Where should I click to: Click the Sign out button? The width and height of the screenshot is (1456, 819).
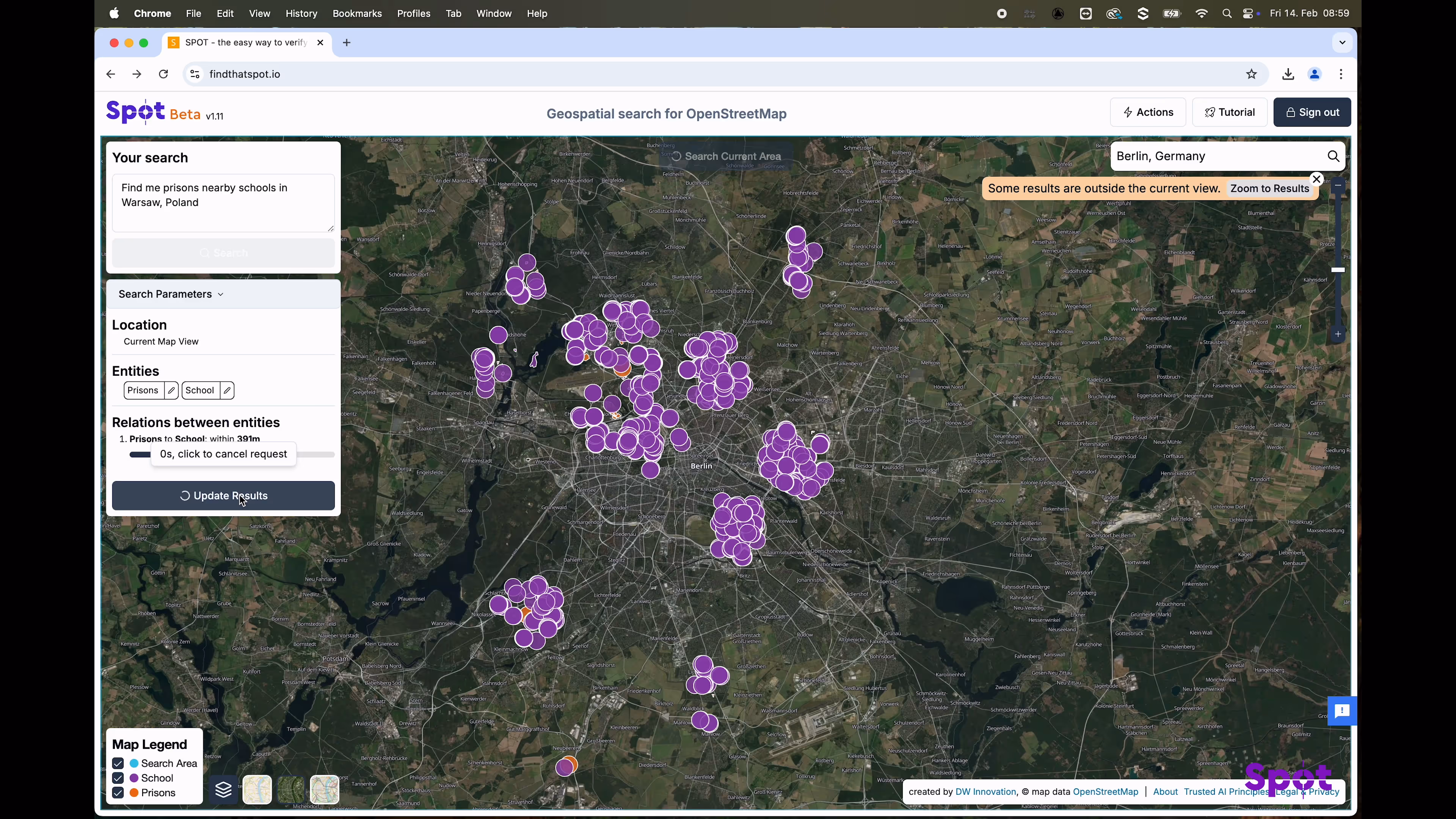coord(1312,113)
